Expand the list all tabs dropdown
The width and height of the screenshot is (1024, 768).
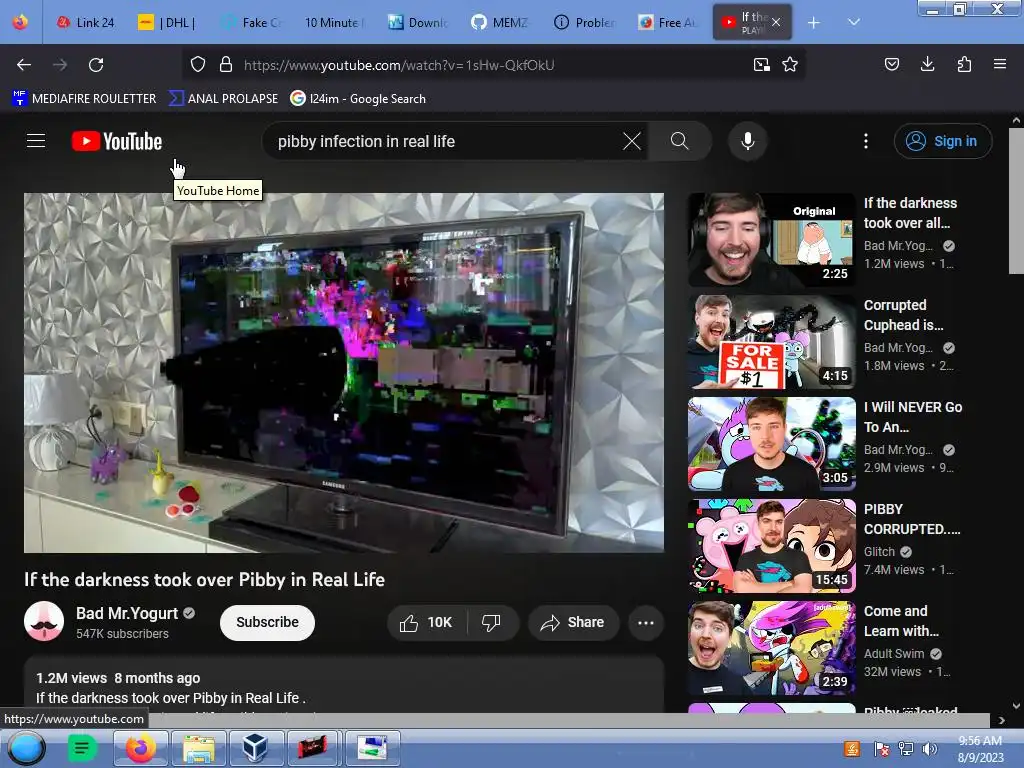pyautogui.click(x=854, y=22)
